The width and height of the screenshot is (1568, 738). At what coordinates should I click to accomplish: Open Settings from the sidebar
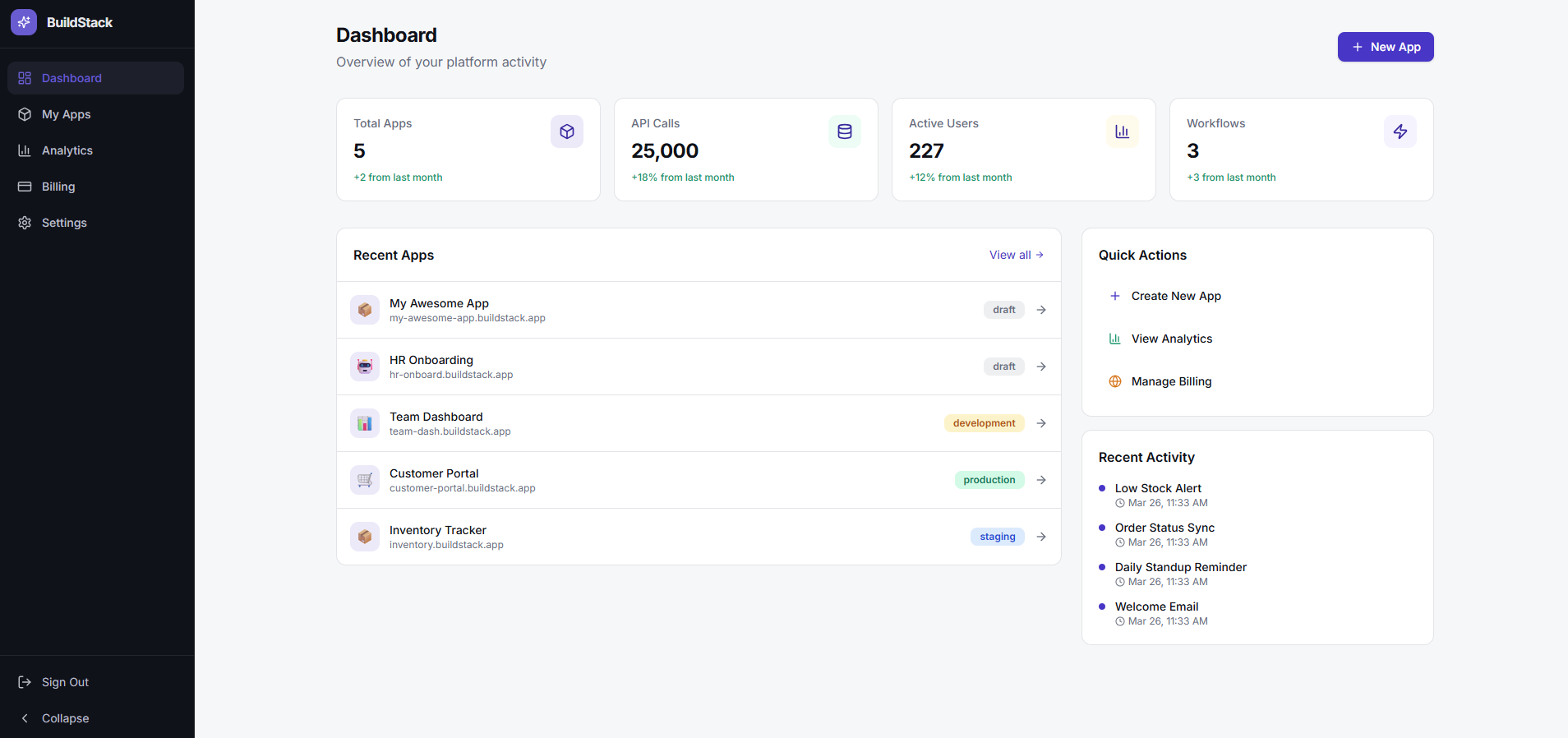pos(95,223)
